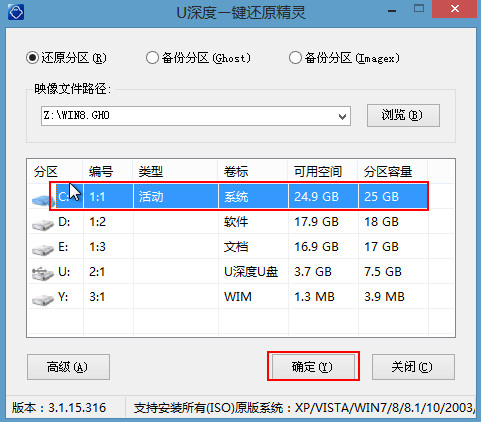Image resolution: width=481 pixels, height=422 pixels.
Task: Expand the image file path dropdown arrow
Action: click(x=342, y=116)
